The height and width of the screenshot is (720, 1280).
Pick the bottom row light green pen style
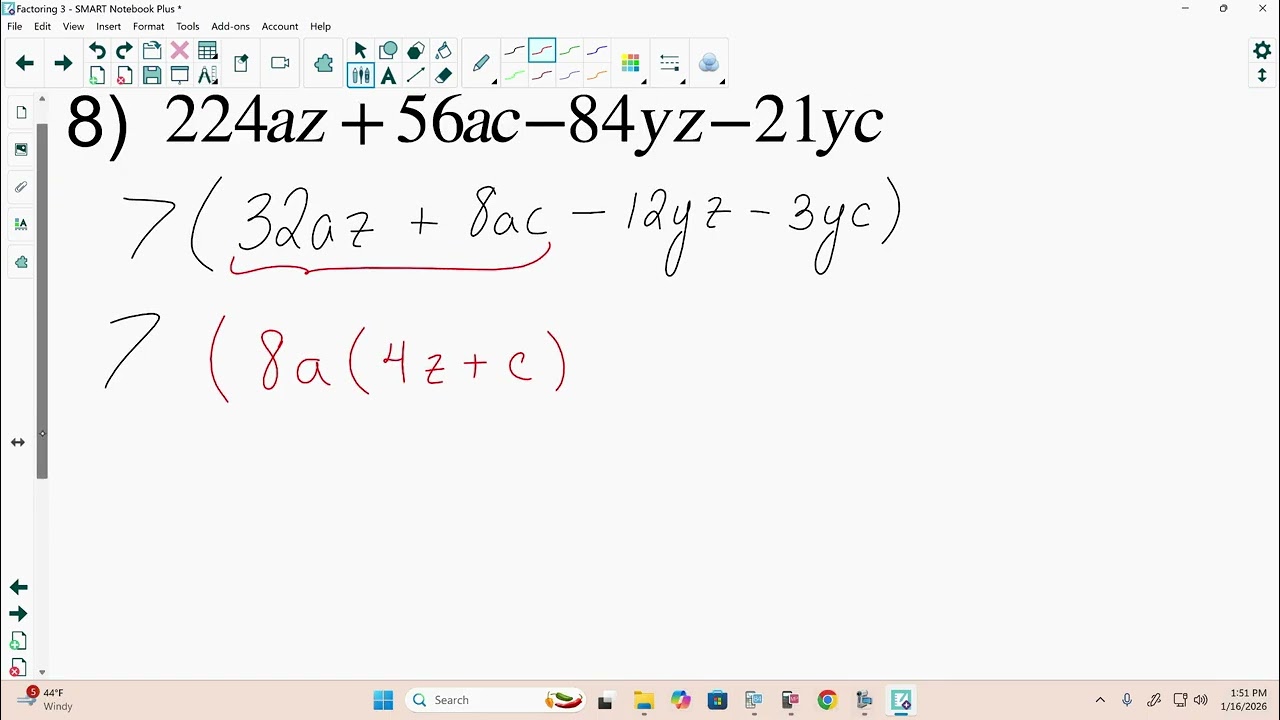coord(514,75)
